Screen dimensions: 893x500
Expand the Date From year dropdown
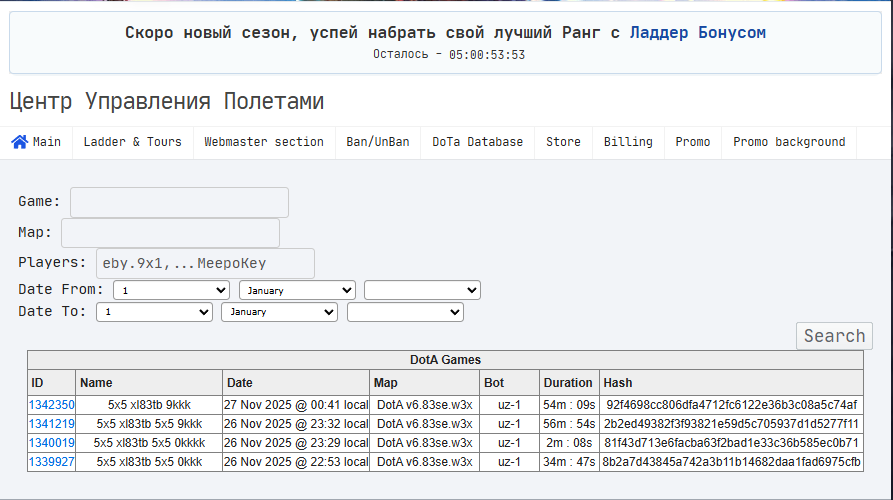[x=422, y=290]
